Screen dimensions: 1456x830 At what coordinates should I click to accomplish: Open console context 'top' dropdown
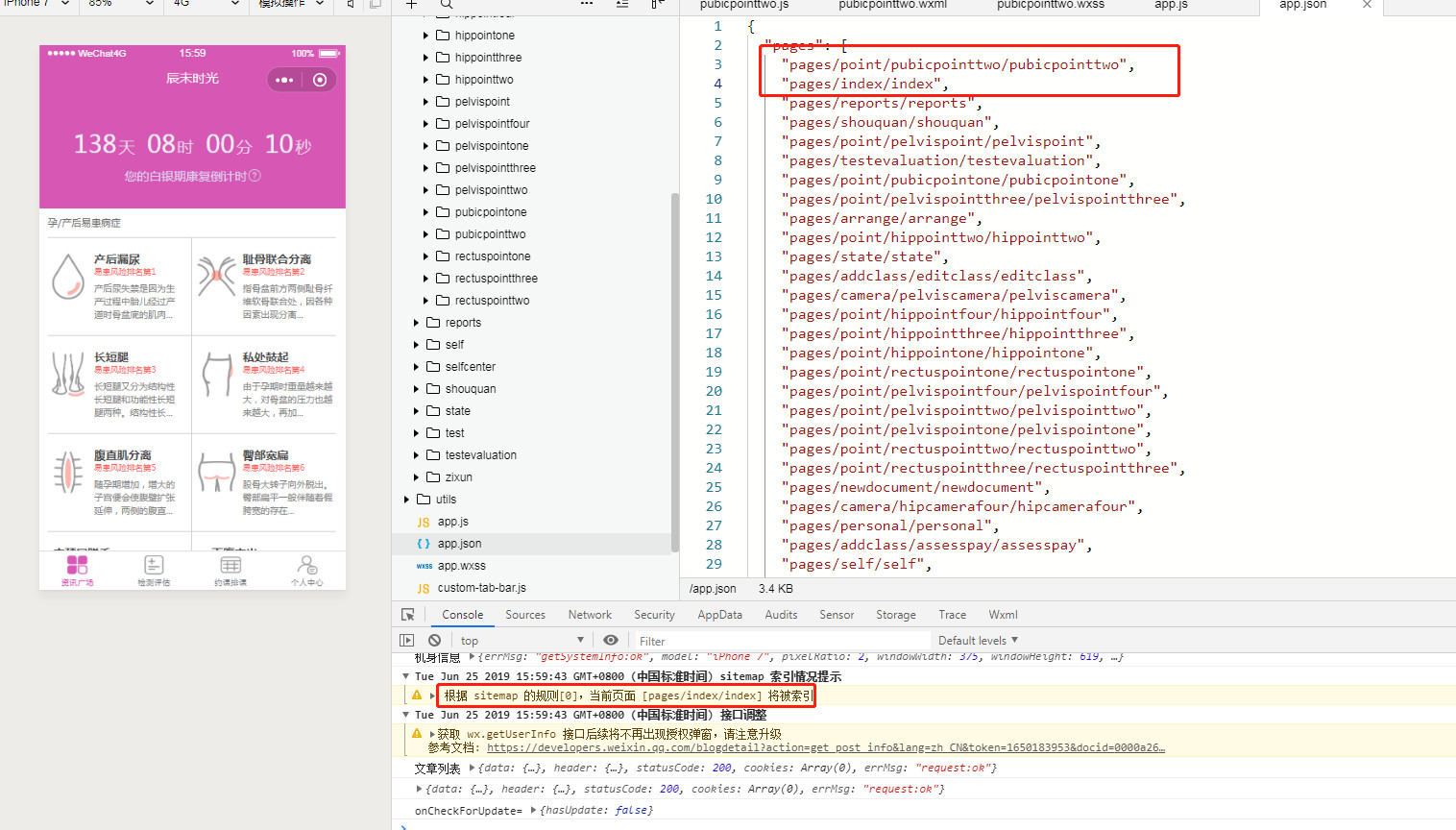click(522, 641)
